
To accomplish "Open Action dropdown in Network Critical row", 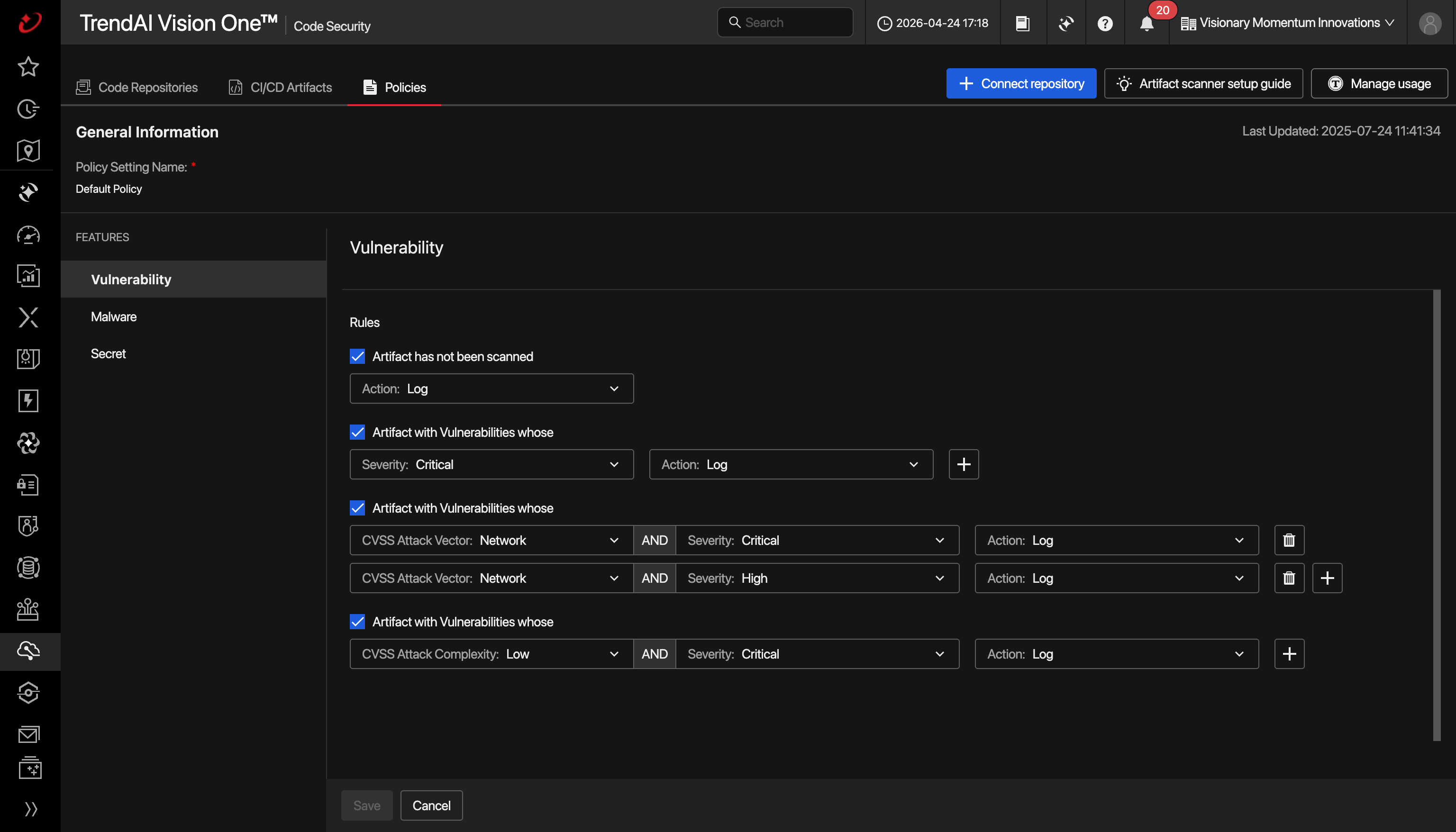I will click(x=1117, y=540).
